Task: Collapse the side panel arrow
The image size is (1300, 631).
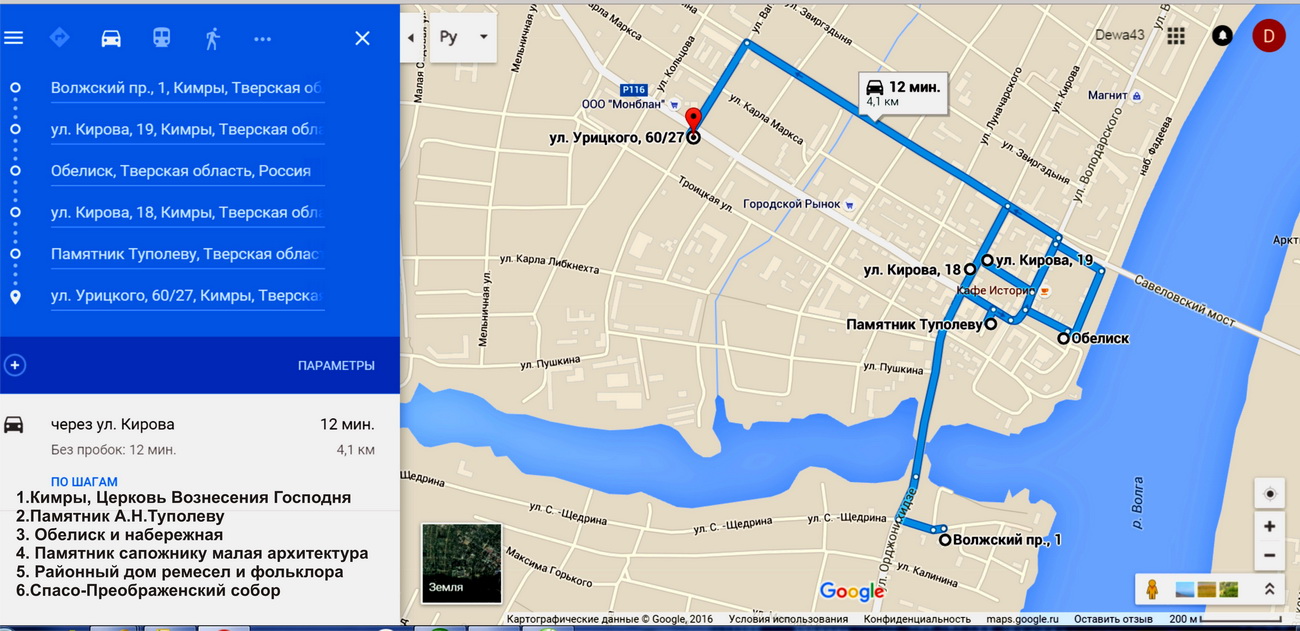Action: [x=410, y=38]
